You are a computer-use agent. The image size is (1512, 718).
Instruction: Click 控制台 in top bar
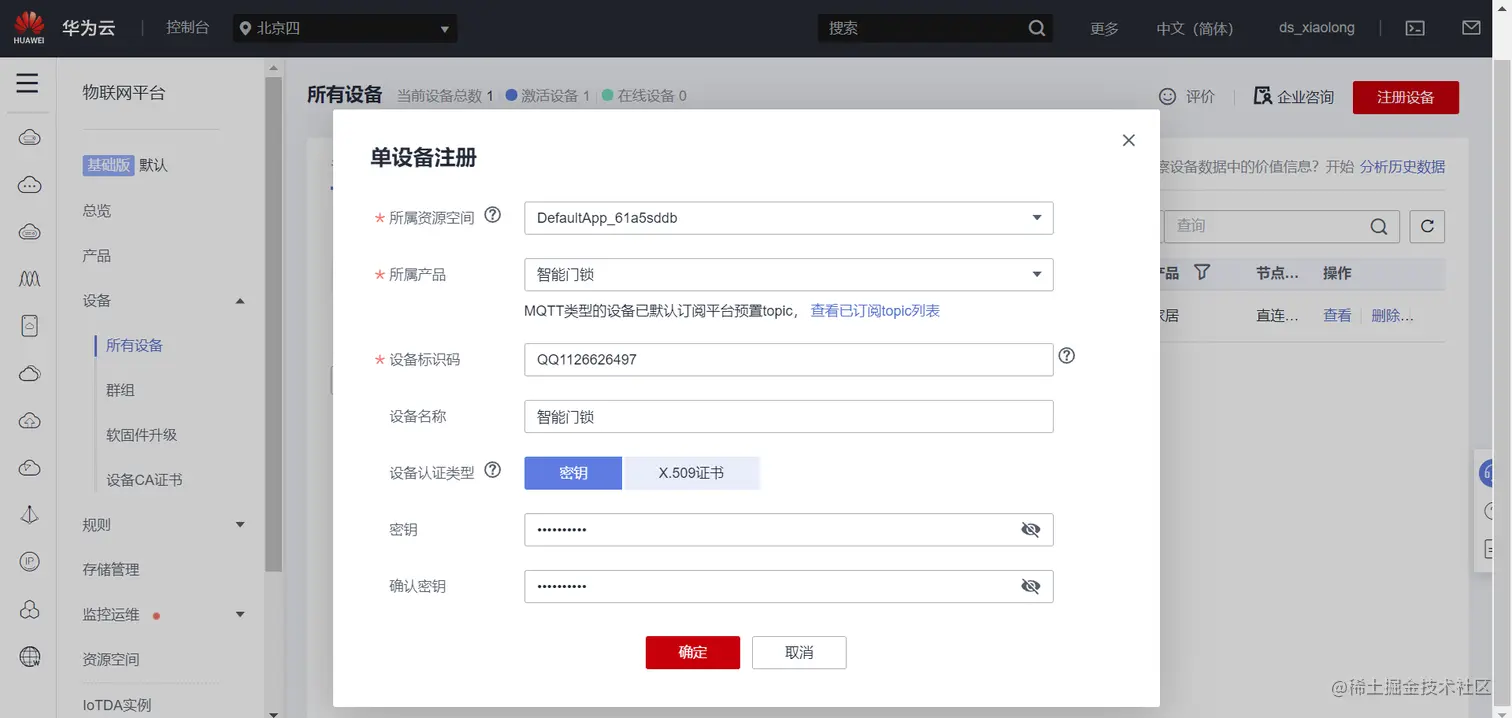(188, 28)
